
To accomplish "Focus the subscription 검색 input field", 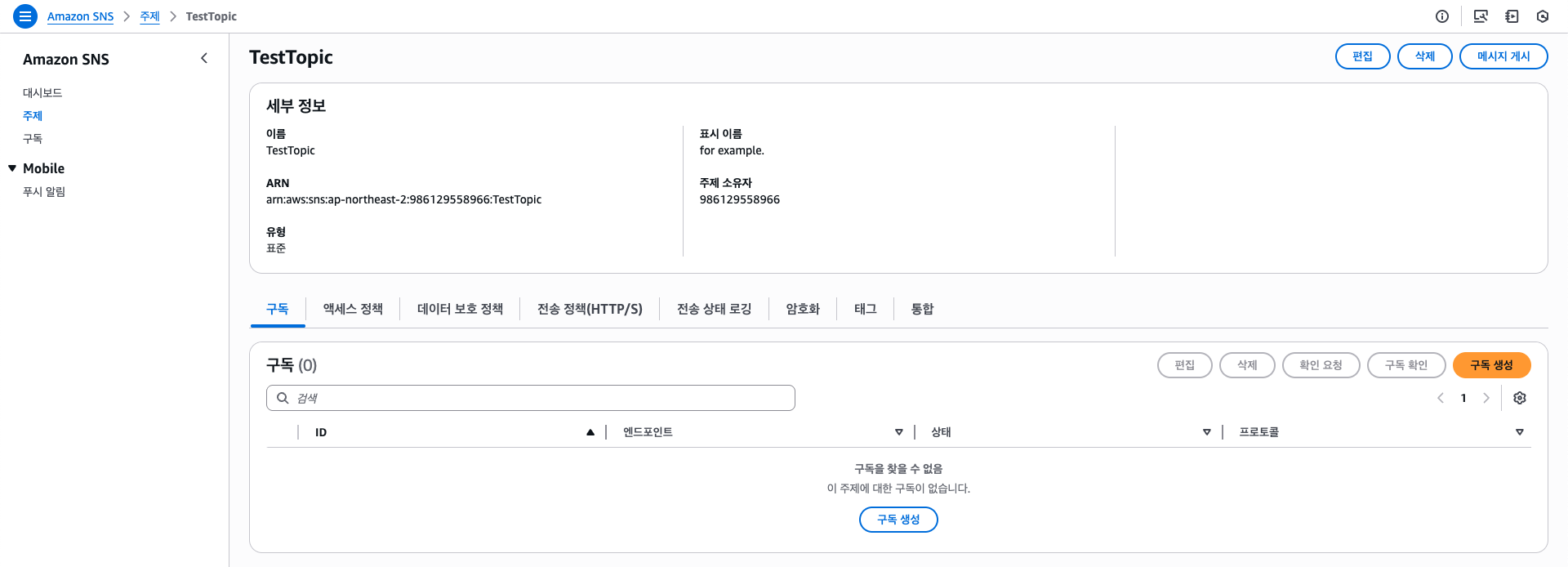I will [531, 398].
